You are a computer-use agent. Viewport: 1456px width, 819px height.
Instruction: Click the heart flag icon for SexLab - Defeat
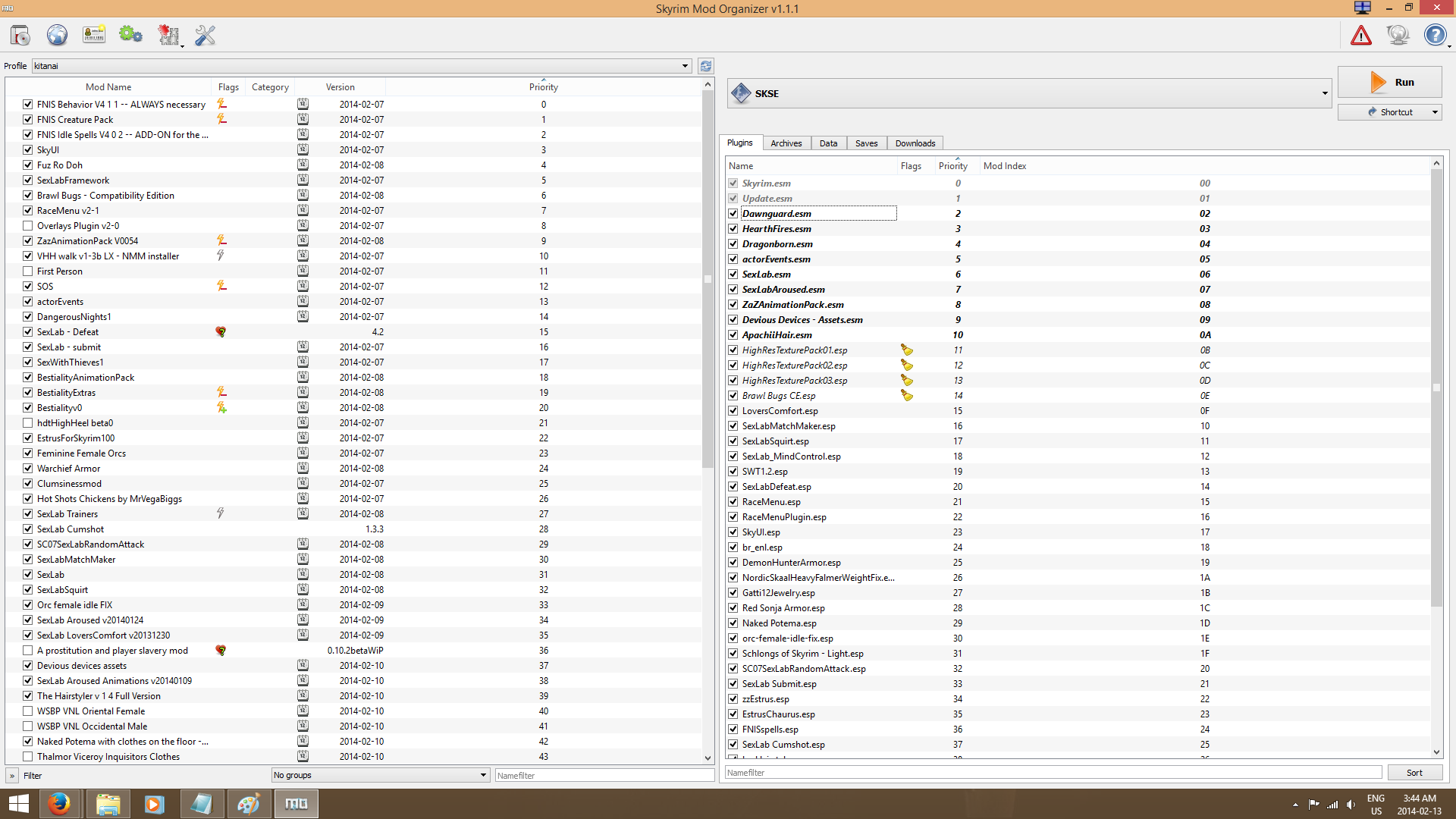pyautogui.click(x=221, y=331)
